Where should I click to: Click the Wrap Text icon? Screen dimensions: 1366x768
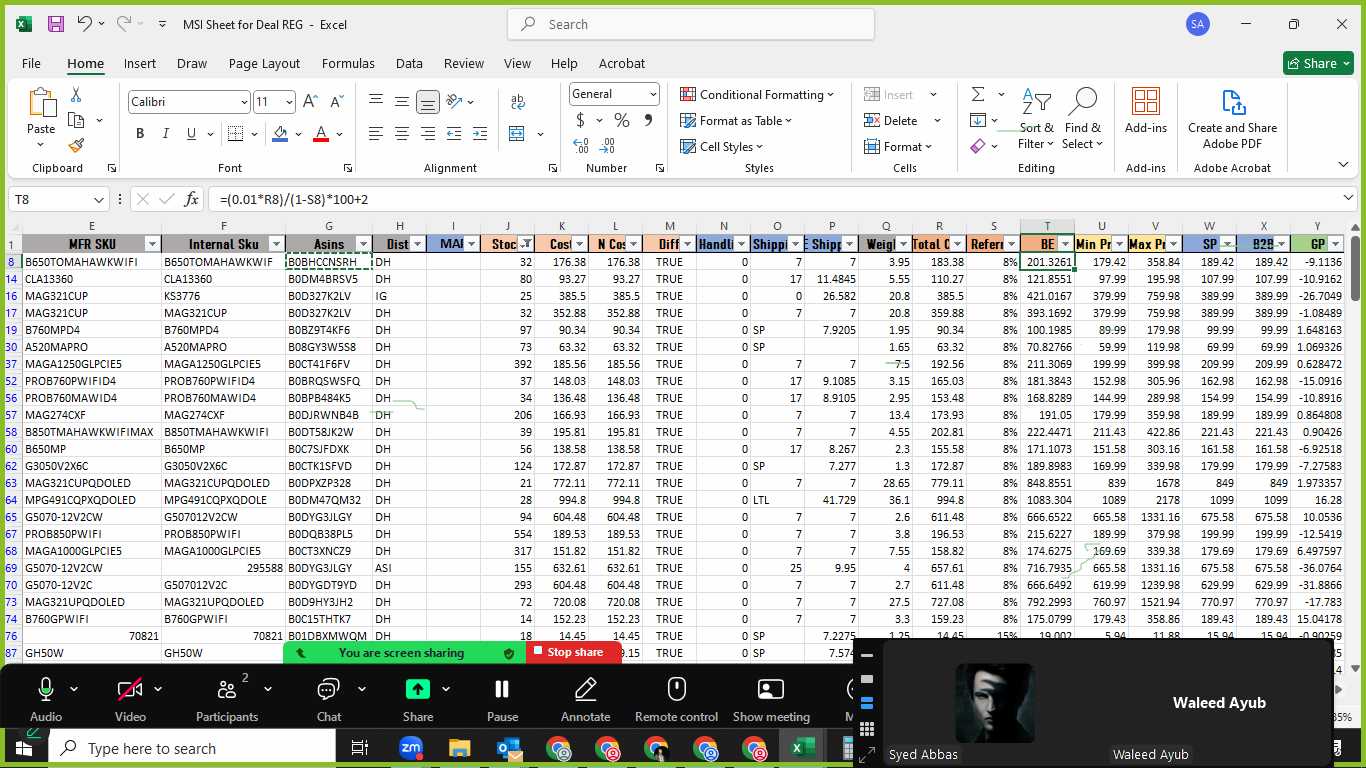[518, 102]
